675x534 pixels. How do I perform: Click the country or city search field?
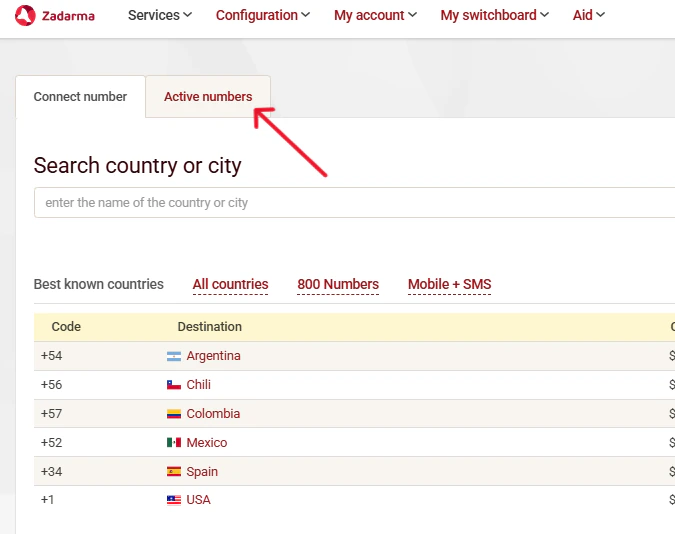[354, 202]
